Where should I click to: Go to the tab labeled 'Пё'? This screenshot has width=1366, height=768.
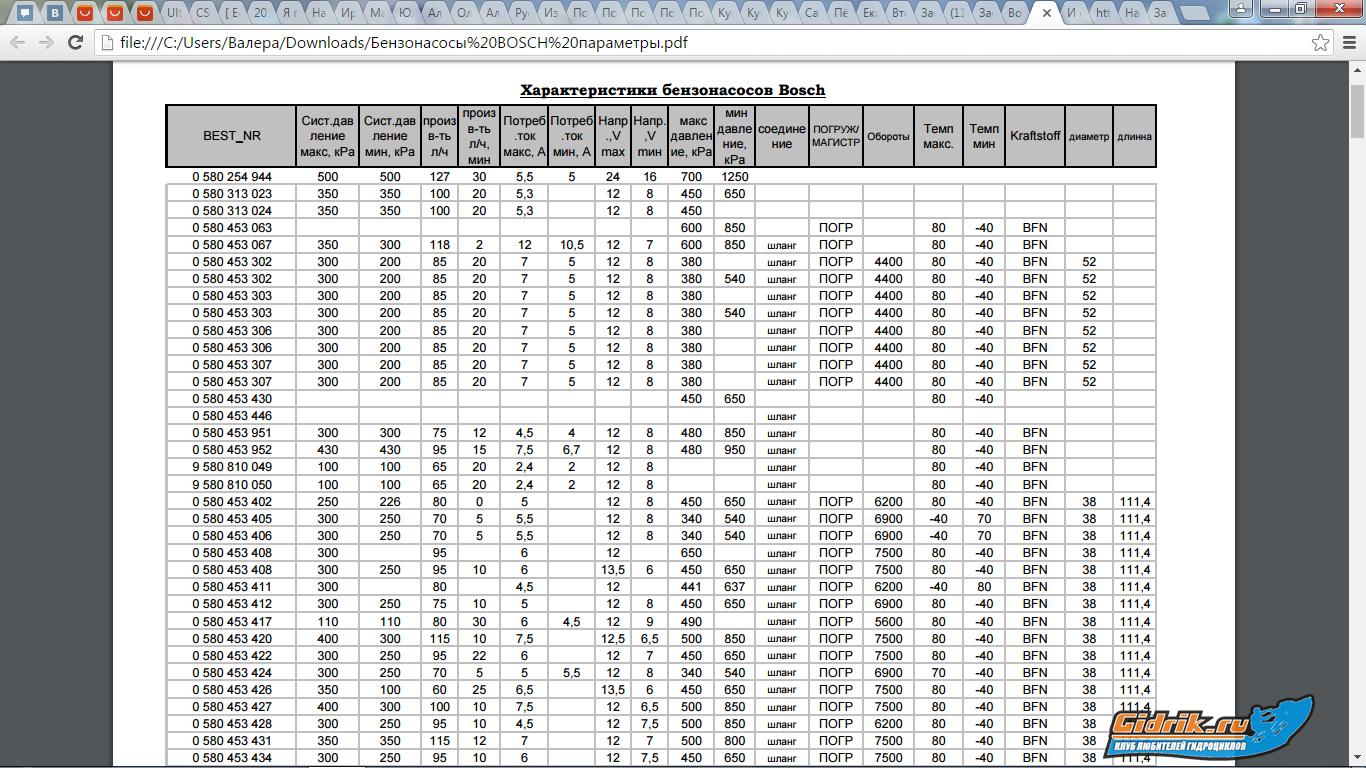click(x=842, y=14)
